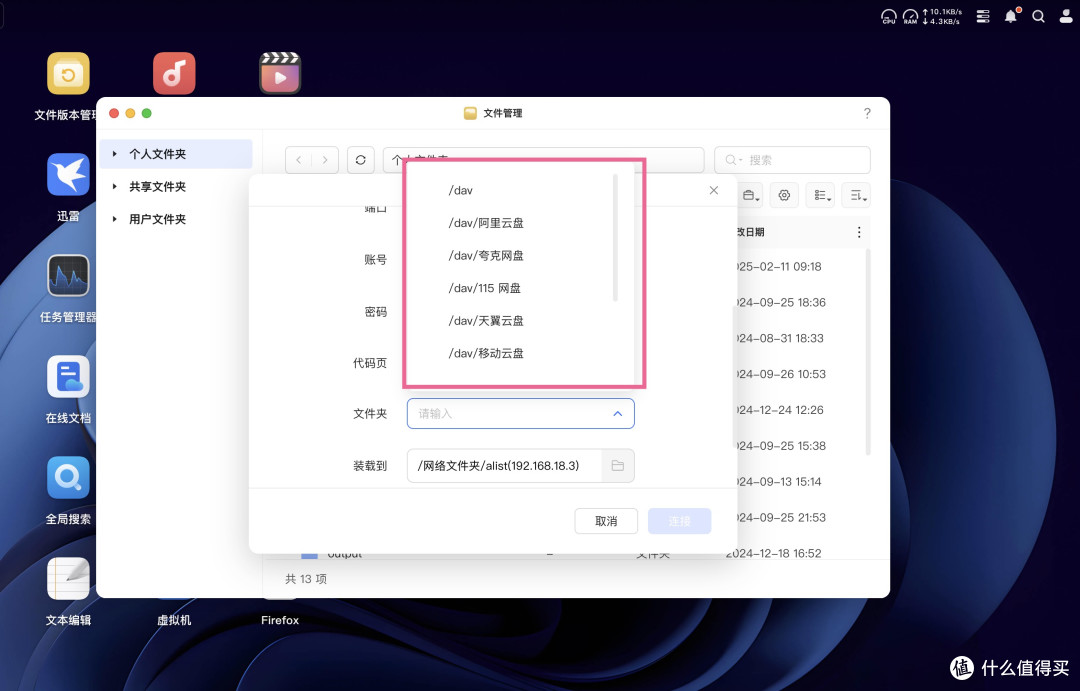Viewport: 1080px width, 691px height.
Task: Expand the 个人文件夹 tree node
Action: point(114,154)
